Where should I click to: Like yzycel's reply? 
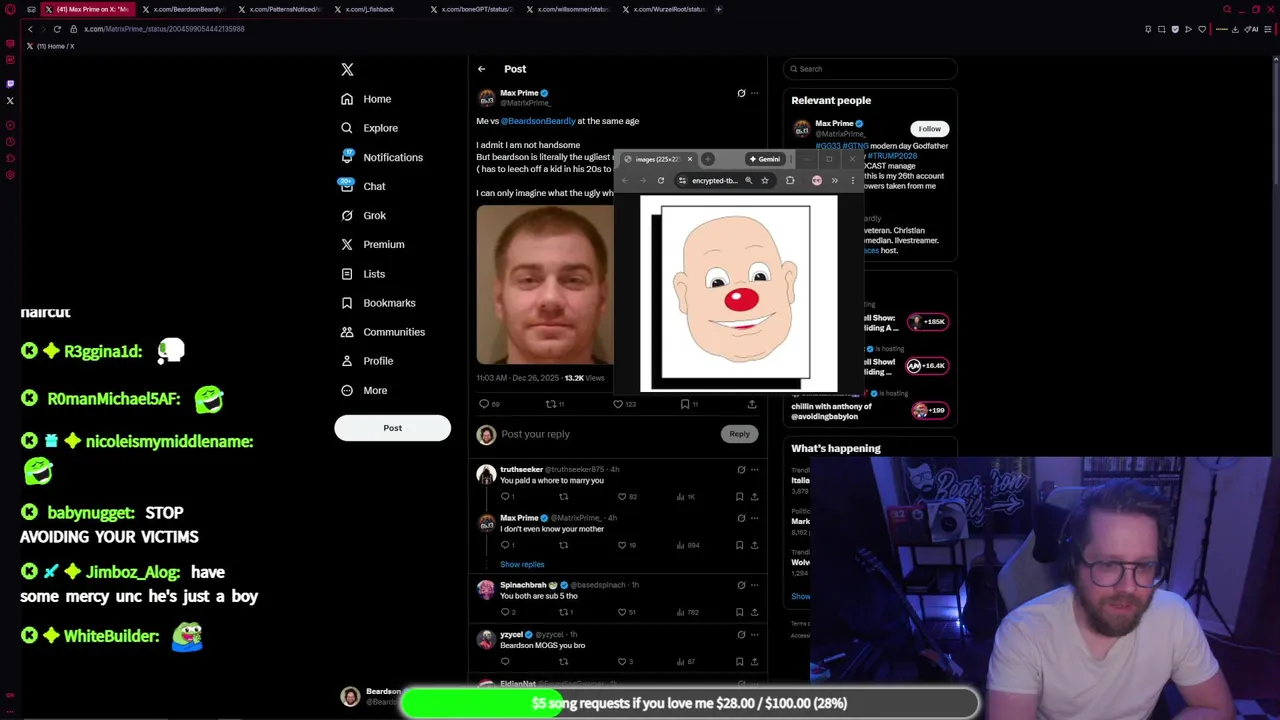(x=622, y=661)
